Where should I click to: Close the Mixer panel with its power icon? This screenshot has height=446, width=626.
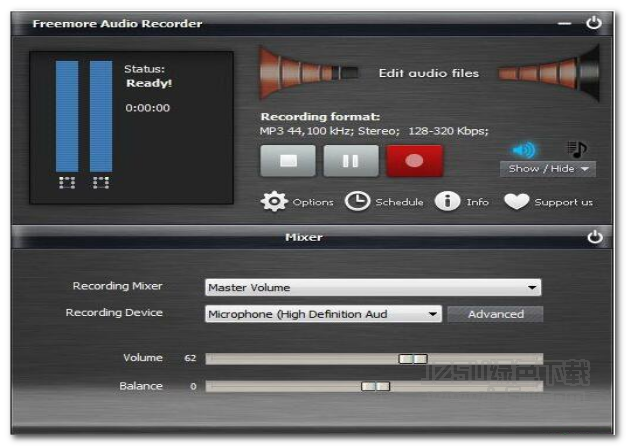pyautogui.click(x=595, y=237)
